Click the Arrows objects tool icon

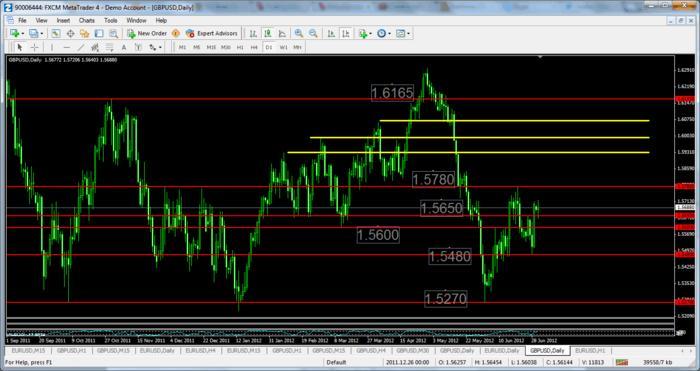coord(153,47)
